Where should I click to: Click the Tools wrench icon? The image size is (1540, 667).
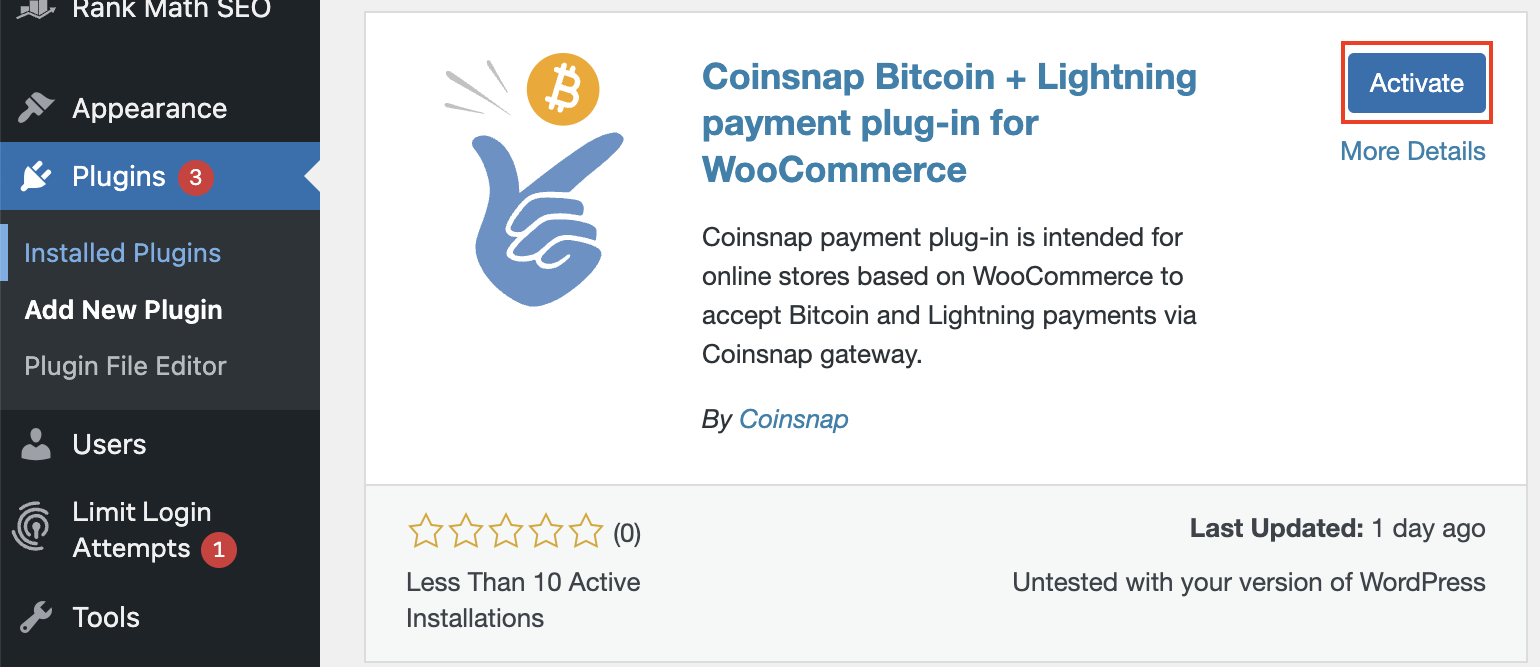(x=36, y=617)
